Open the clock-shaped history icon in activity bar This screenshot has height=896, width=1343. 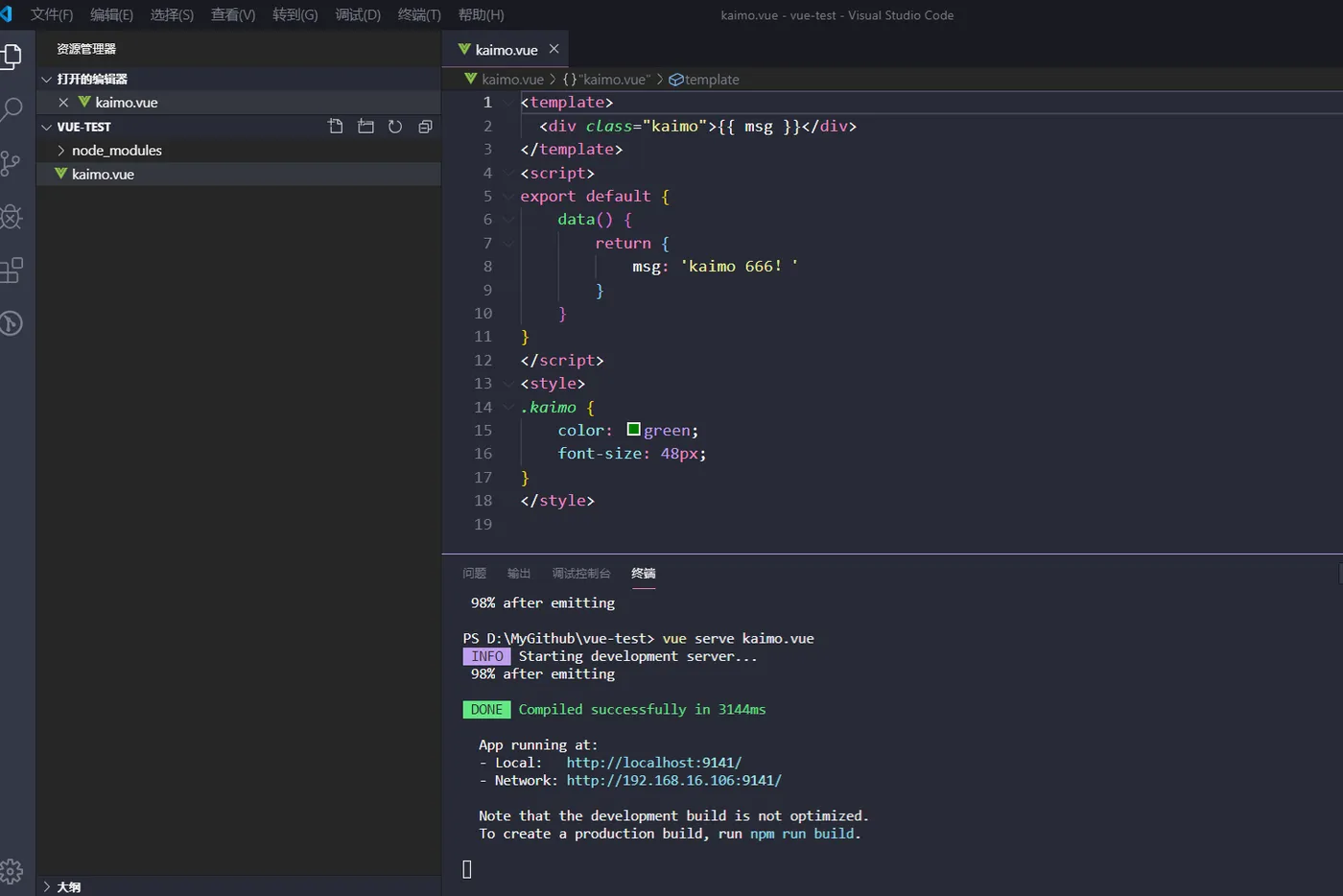pyautogui.click(x=11, y=323)
